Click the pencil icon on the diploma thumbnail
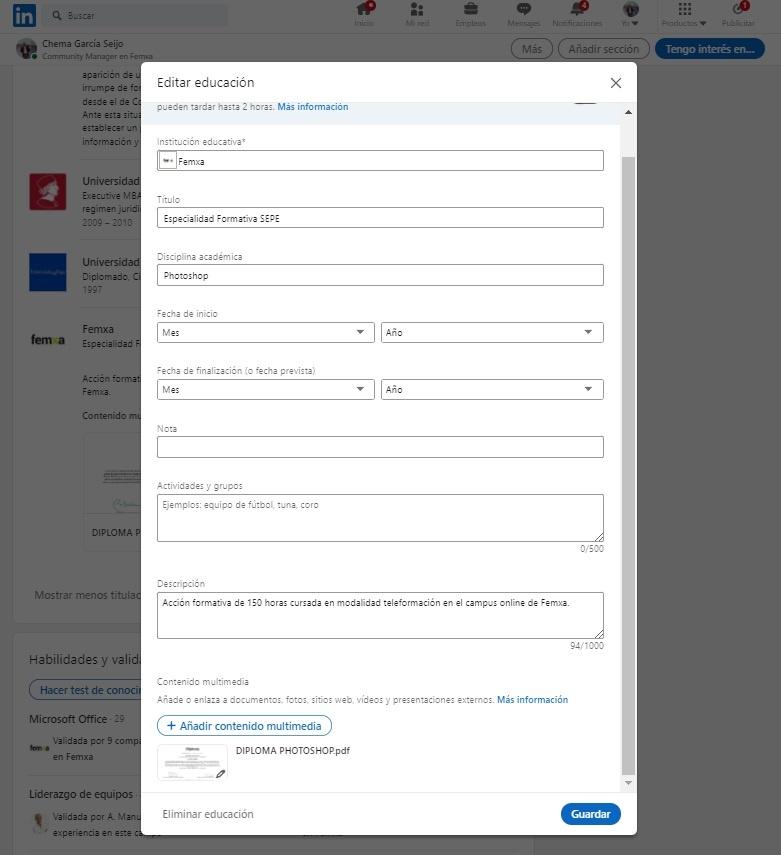 pyautogui.click(x=220, y=774)
